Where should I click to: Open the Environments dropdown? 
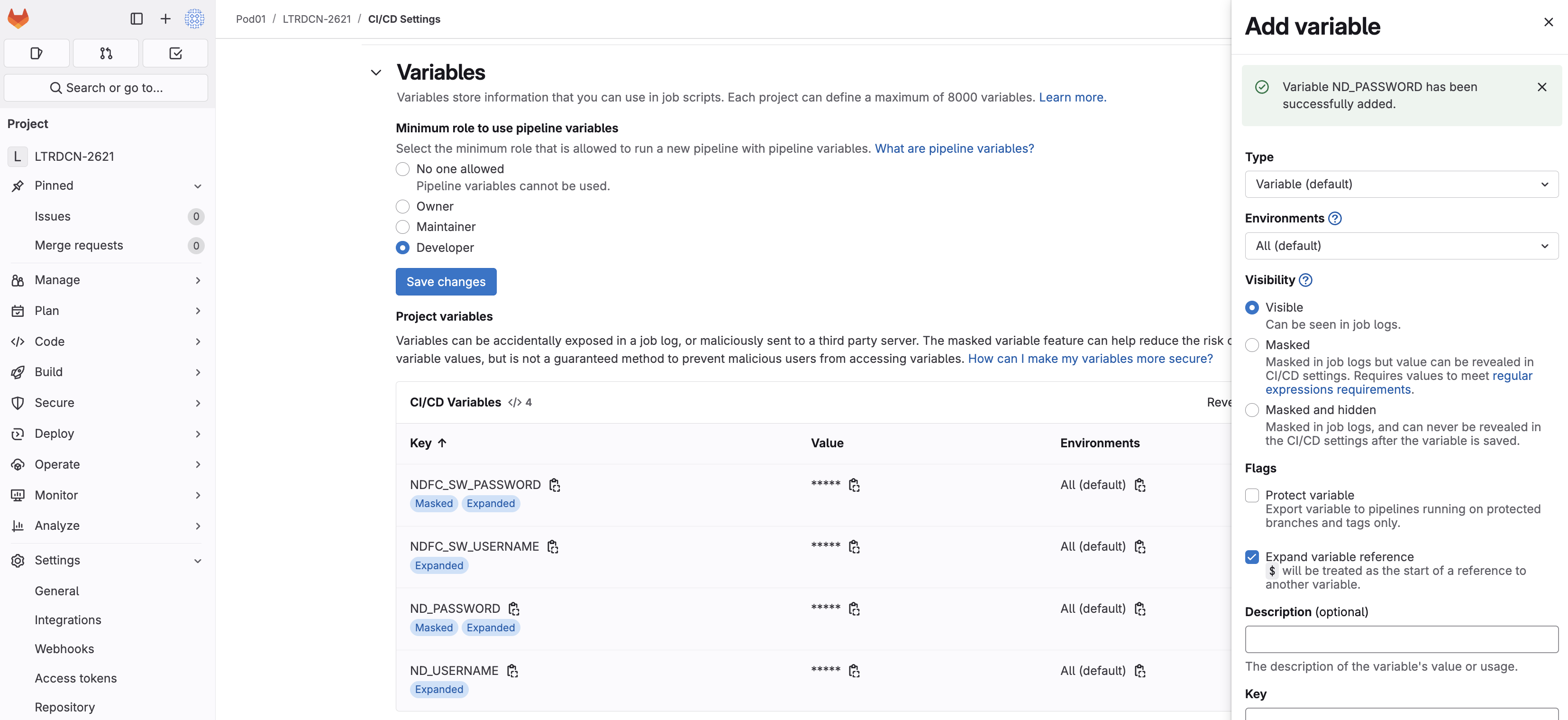pos(1401,246)
